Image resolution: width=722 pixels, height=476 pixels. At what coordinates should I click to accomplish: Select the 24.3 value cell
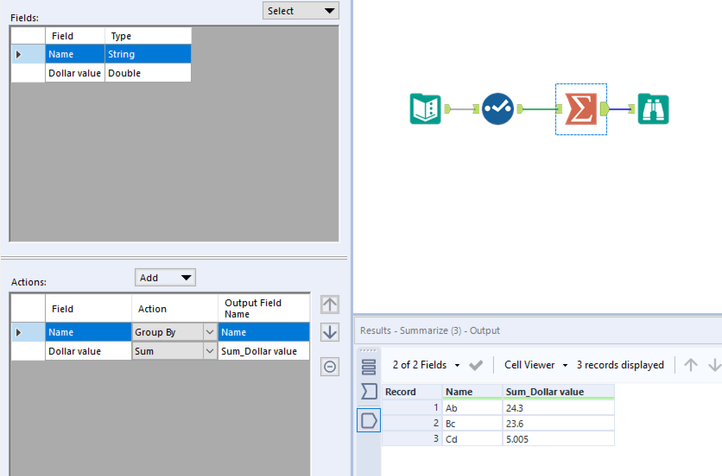click(x=558, y=408)
